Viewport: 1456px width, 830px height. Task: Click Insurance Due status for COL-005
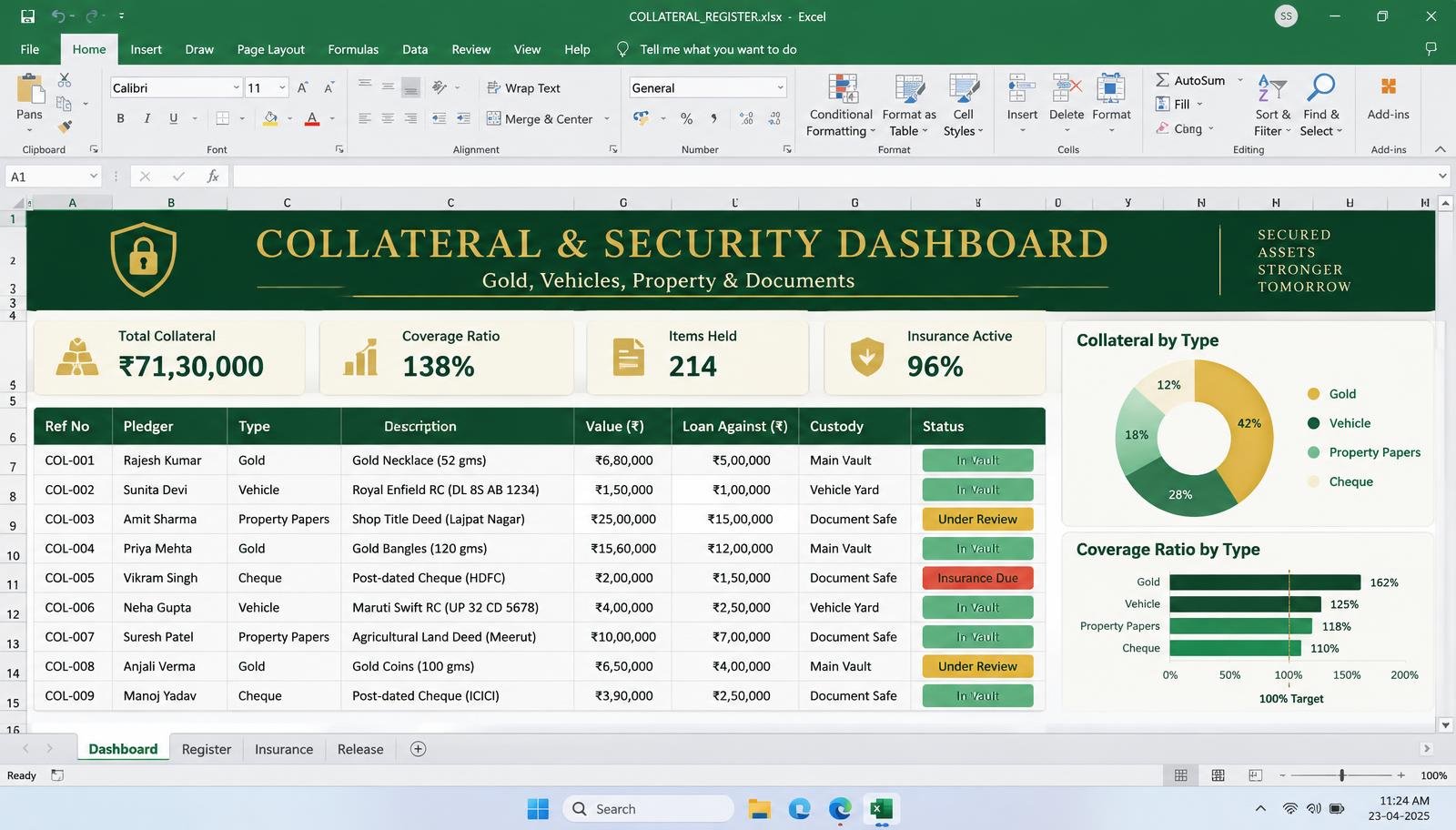tap(977, 578)
